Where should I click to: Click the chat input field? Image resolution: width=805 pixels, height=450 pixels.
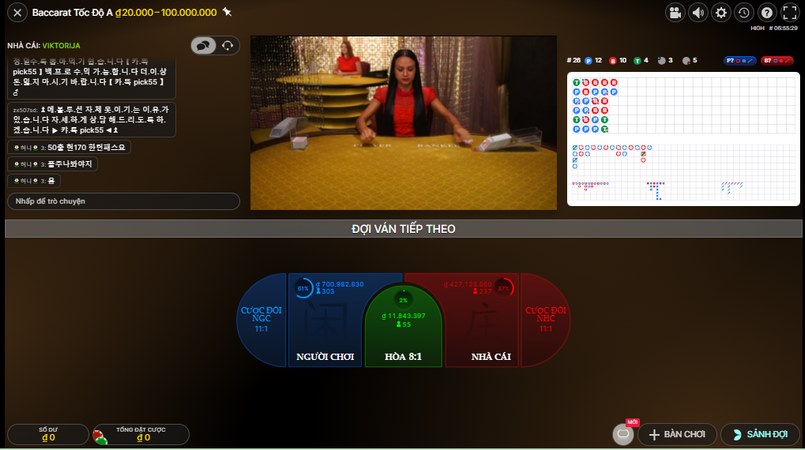[x=123, y=201]
